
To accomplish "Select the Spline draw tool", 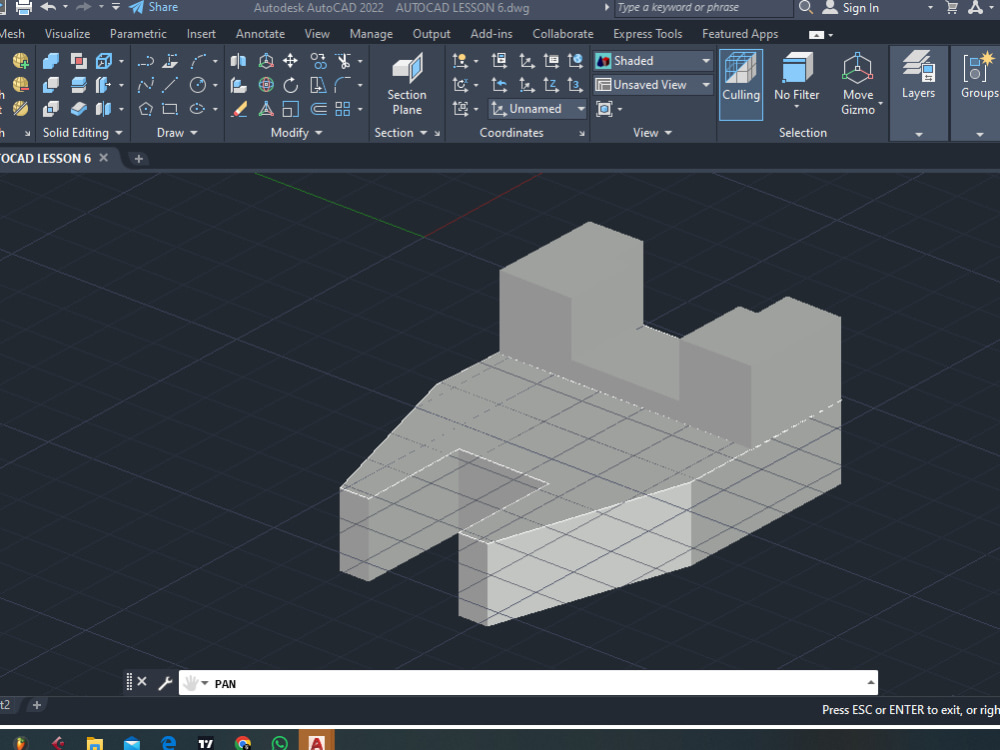I will 145,85.
